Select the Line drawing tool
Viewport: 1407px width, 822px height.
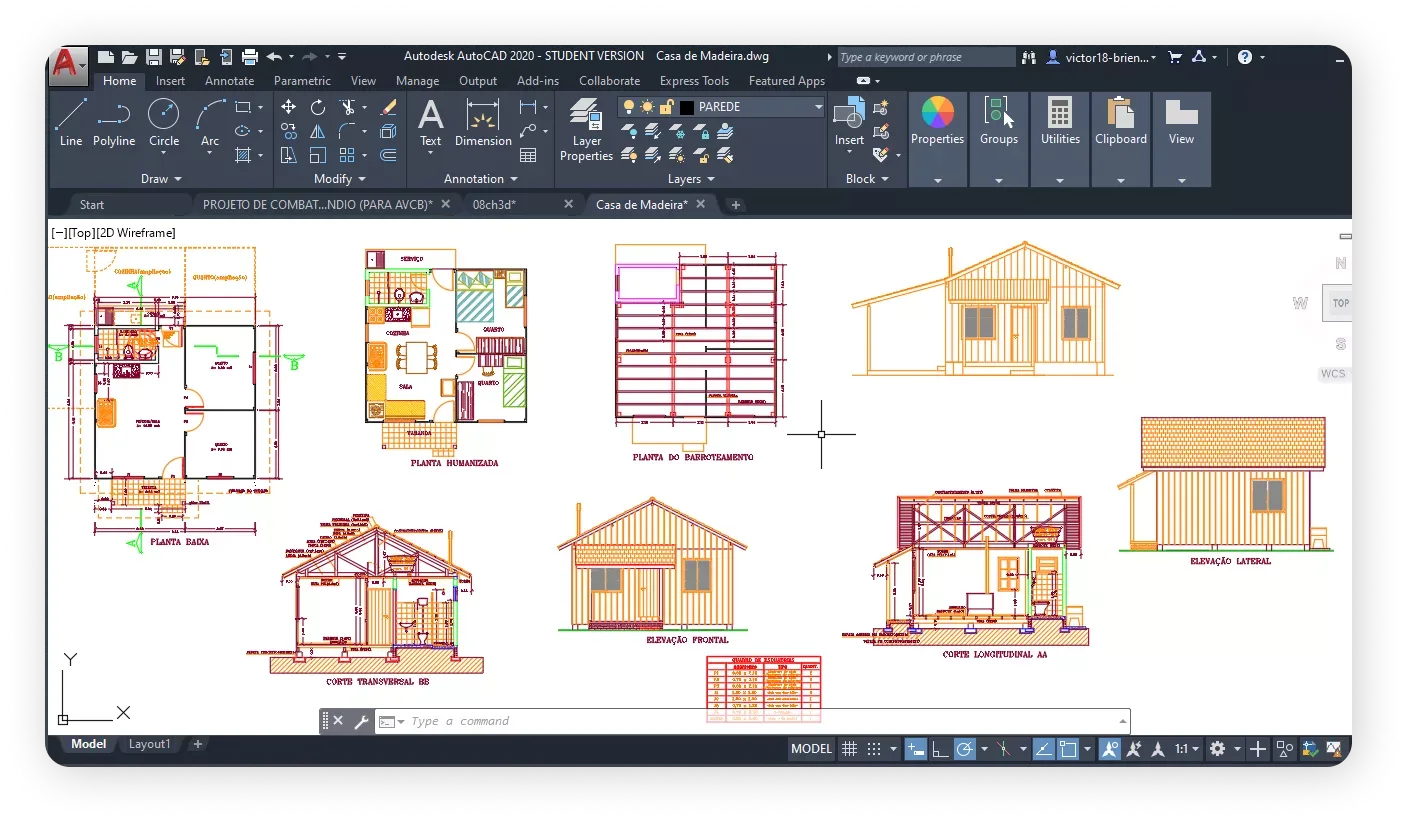point(70,123)
